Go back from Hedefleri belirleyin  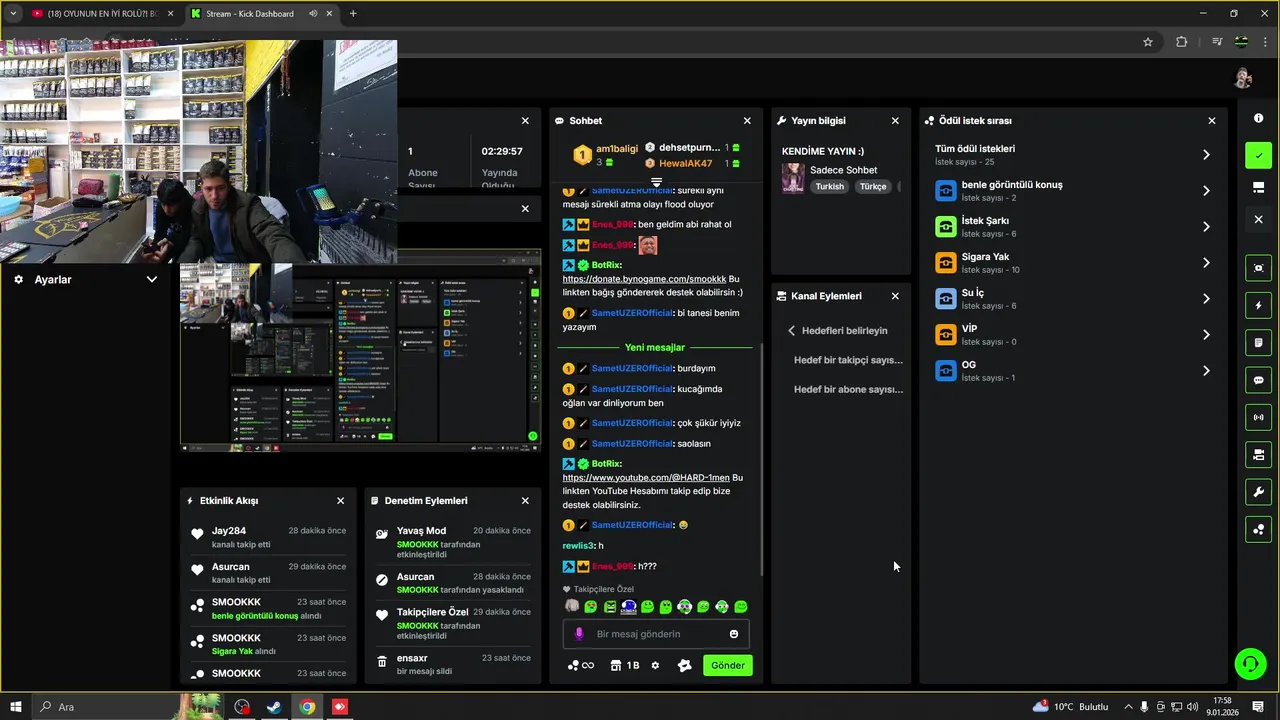pyautogui.click(x=791, y=330)
